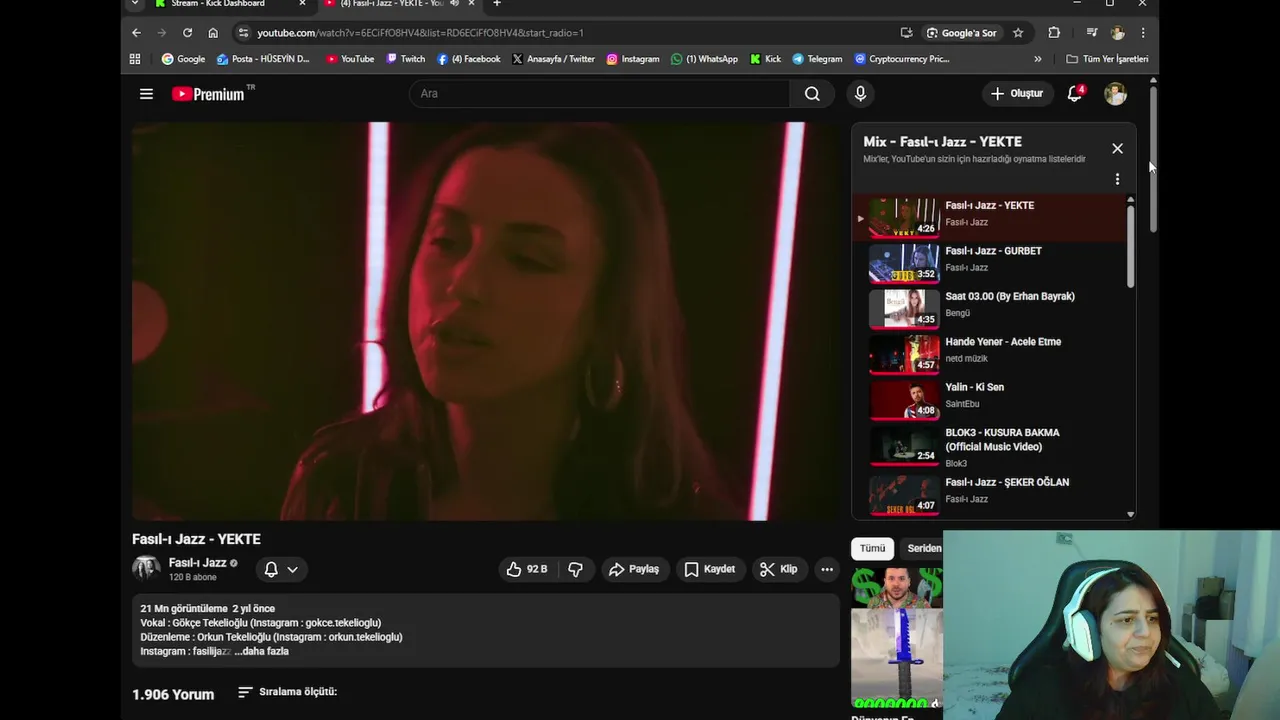Click the browser home icon
Image resolution: width=1280 pixels, height=720 pixels.
point(213,33)
